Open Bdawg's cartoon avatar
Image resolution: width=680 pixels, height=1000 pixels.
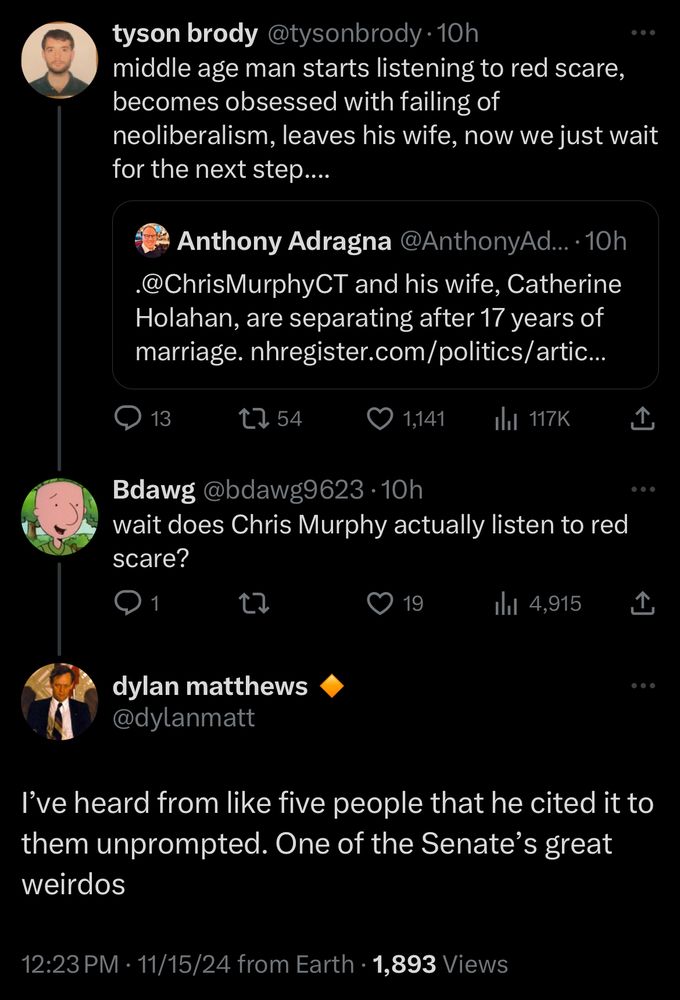[59, 517]
